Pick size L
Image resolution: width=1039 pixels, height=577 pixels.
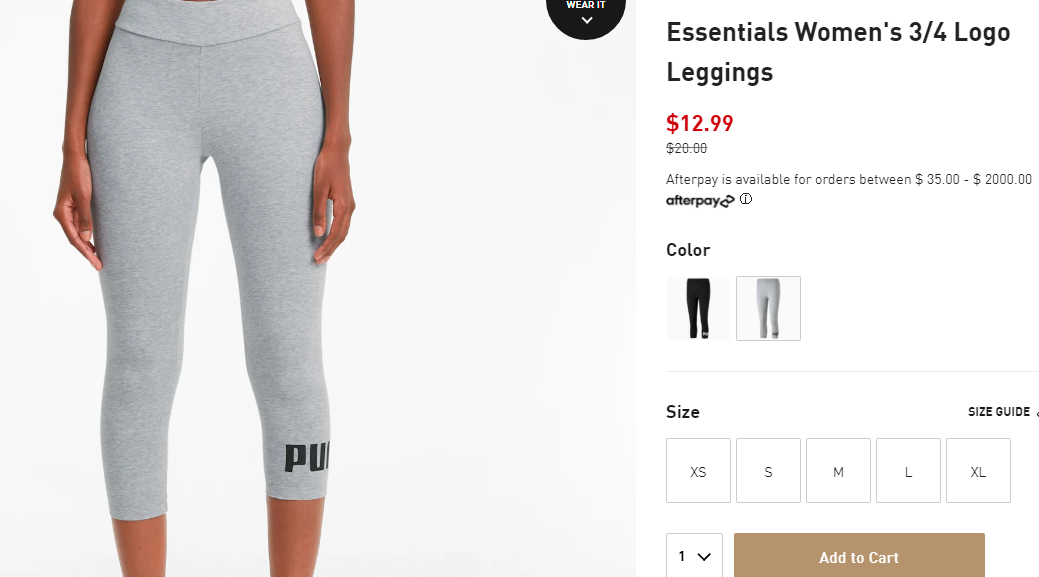[x=908, y=470]
